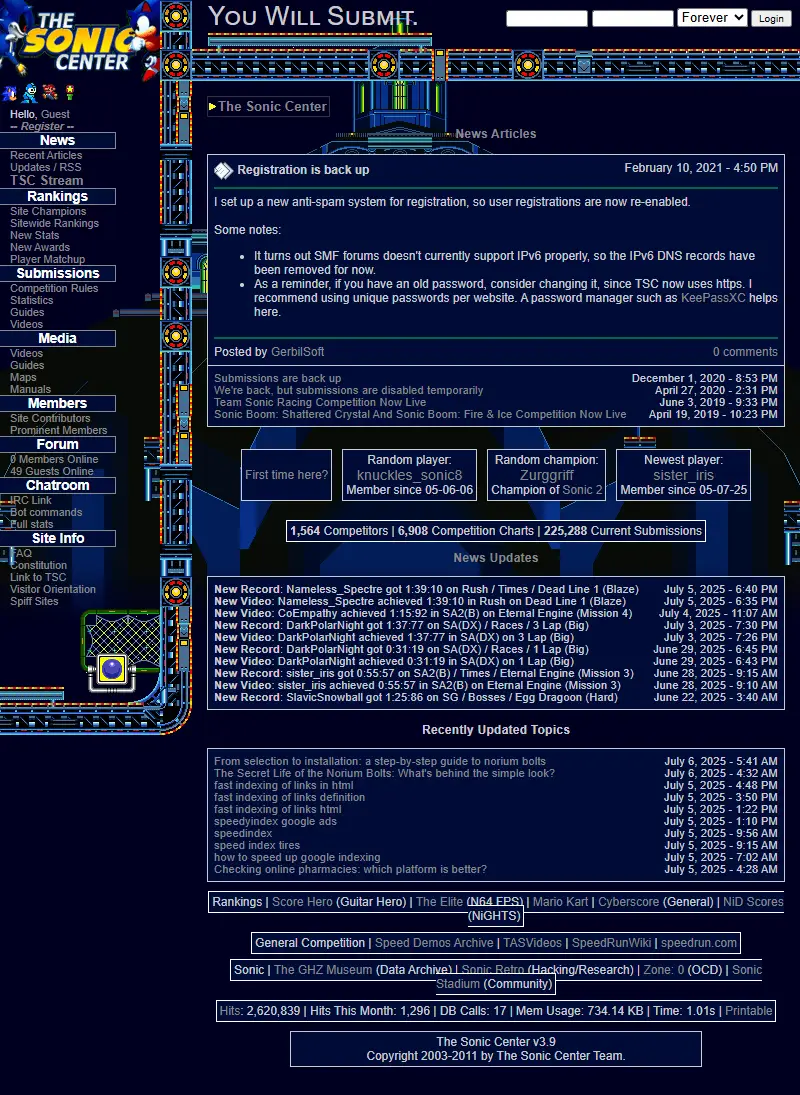Open the Printable version link
Viewport: 800px width, 1095px height.
[x=748, y=1011]
